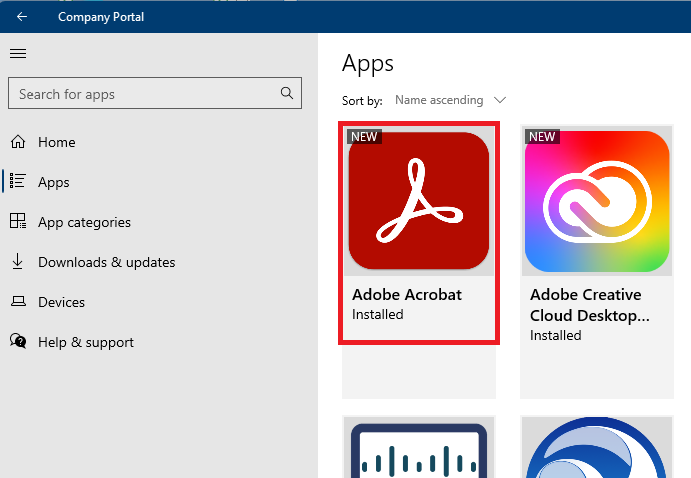This screenshot has width=691, height=478.
Task: Click the Adobe Acrobat red logo
Action: [418, 201]
